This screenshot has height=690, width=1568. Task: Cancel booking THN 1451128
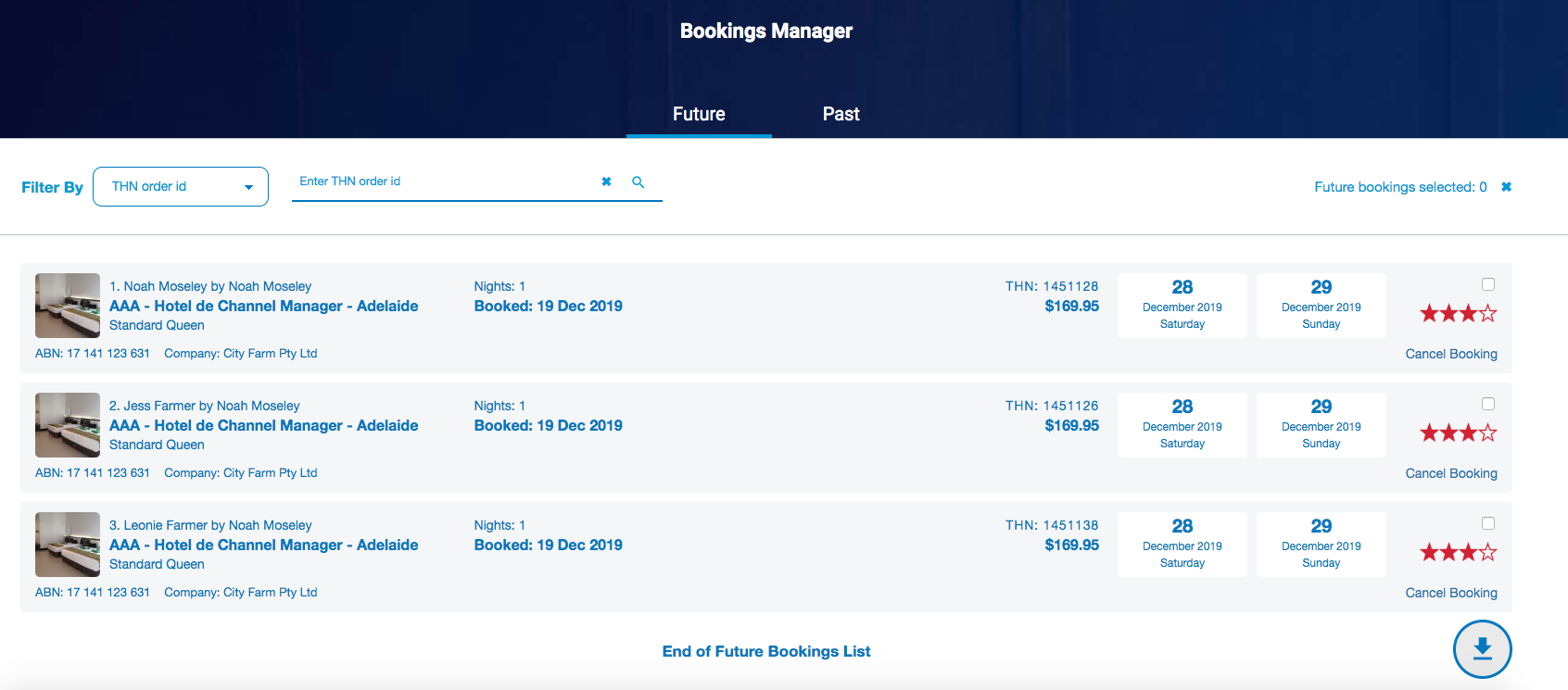pos(1450,354)
